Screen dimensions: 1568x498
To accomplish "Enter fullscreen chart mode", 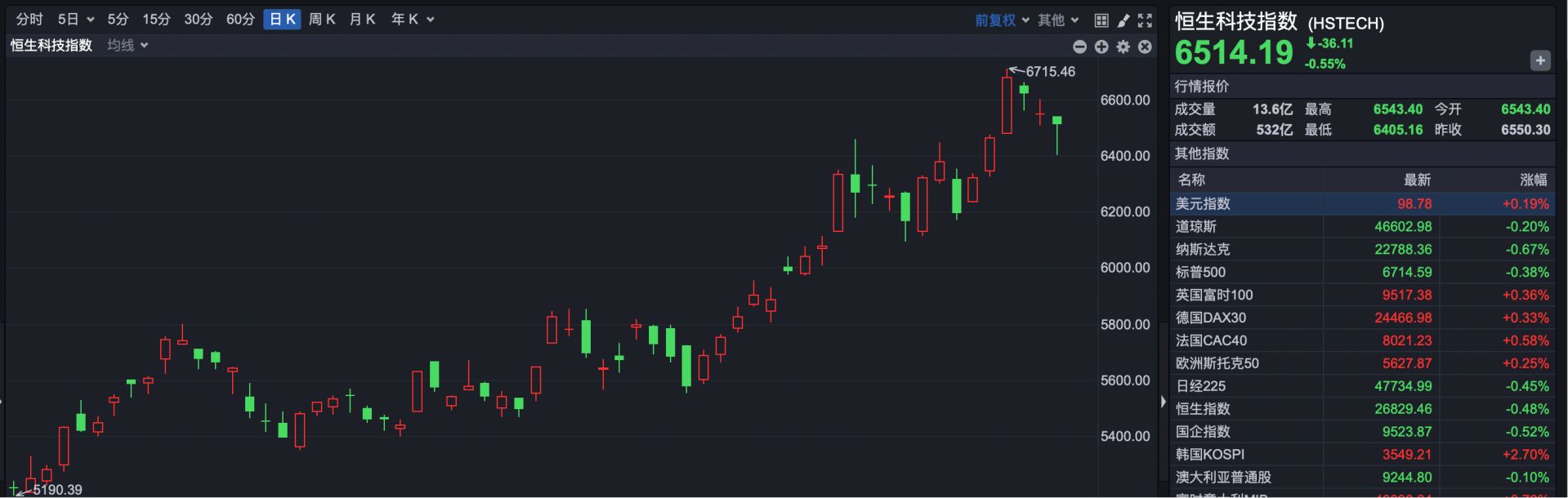I will click(x=1145, y=20).
